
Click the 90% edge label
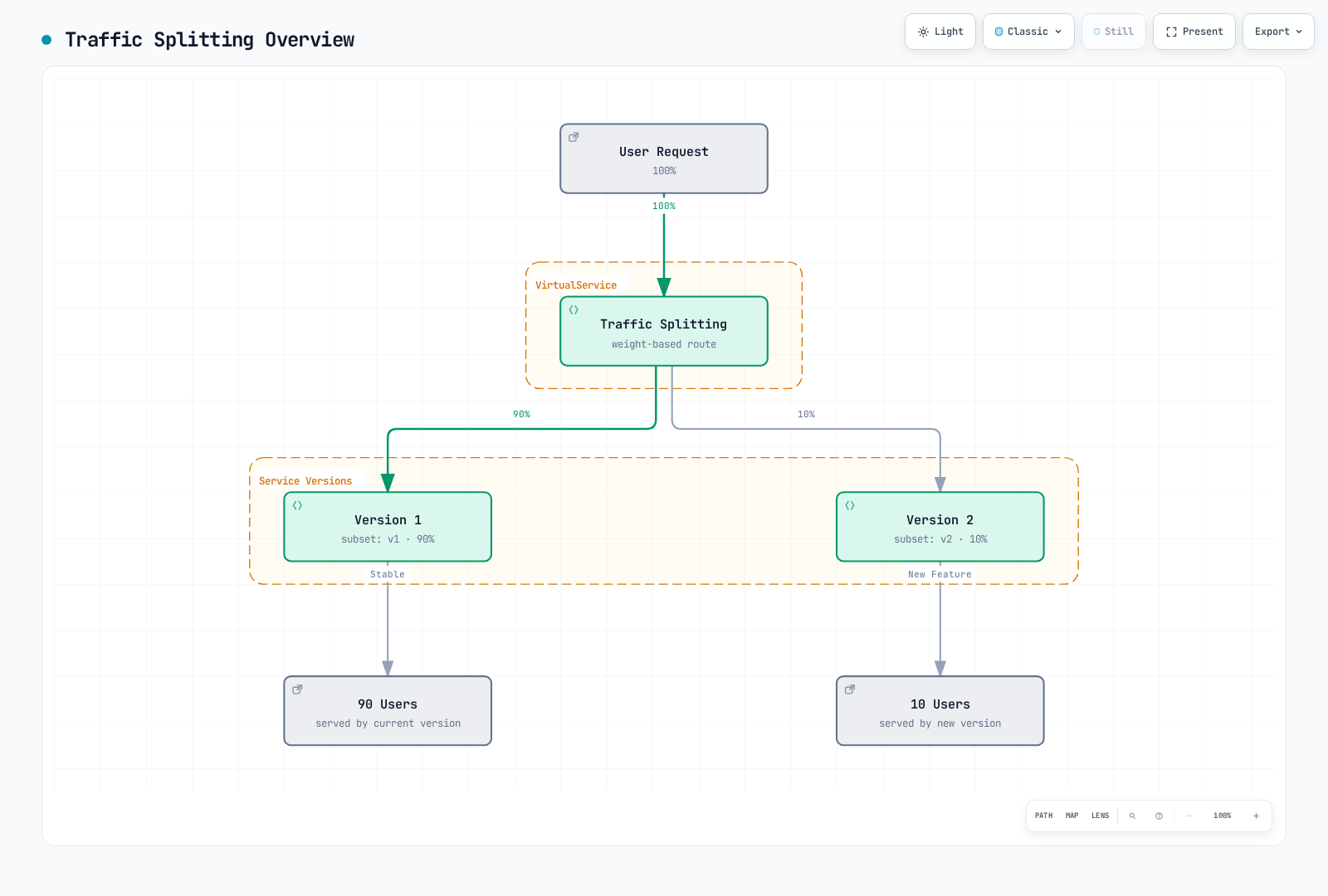[x=521, y=414]
